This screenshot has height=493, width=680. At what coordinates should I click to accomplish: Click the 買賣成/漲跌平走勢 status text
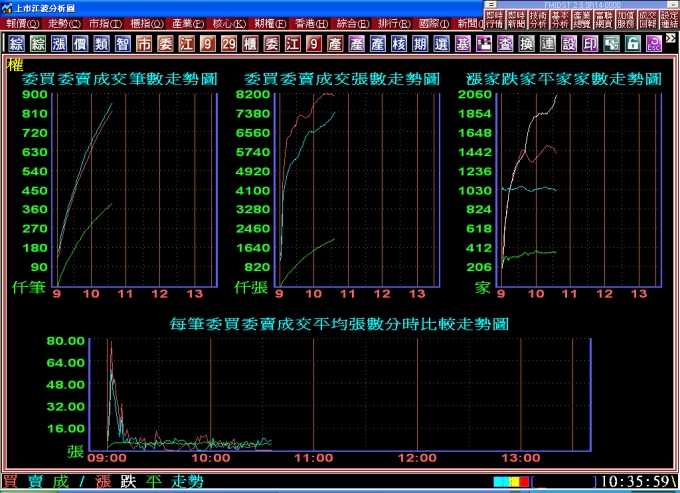point(103,482)
